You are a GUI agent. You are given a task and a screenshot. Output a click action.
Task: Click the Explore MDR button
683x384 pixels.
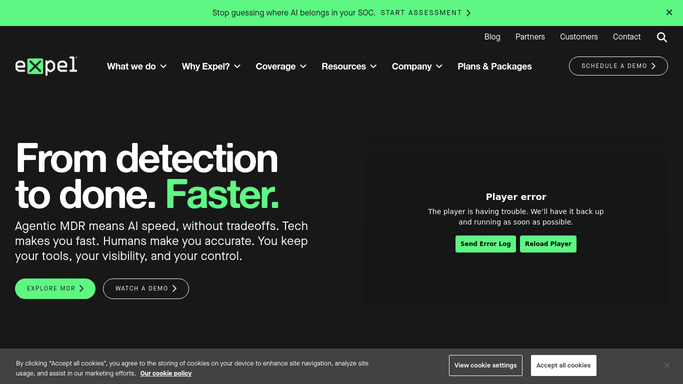coord(55,289)
